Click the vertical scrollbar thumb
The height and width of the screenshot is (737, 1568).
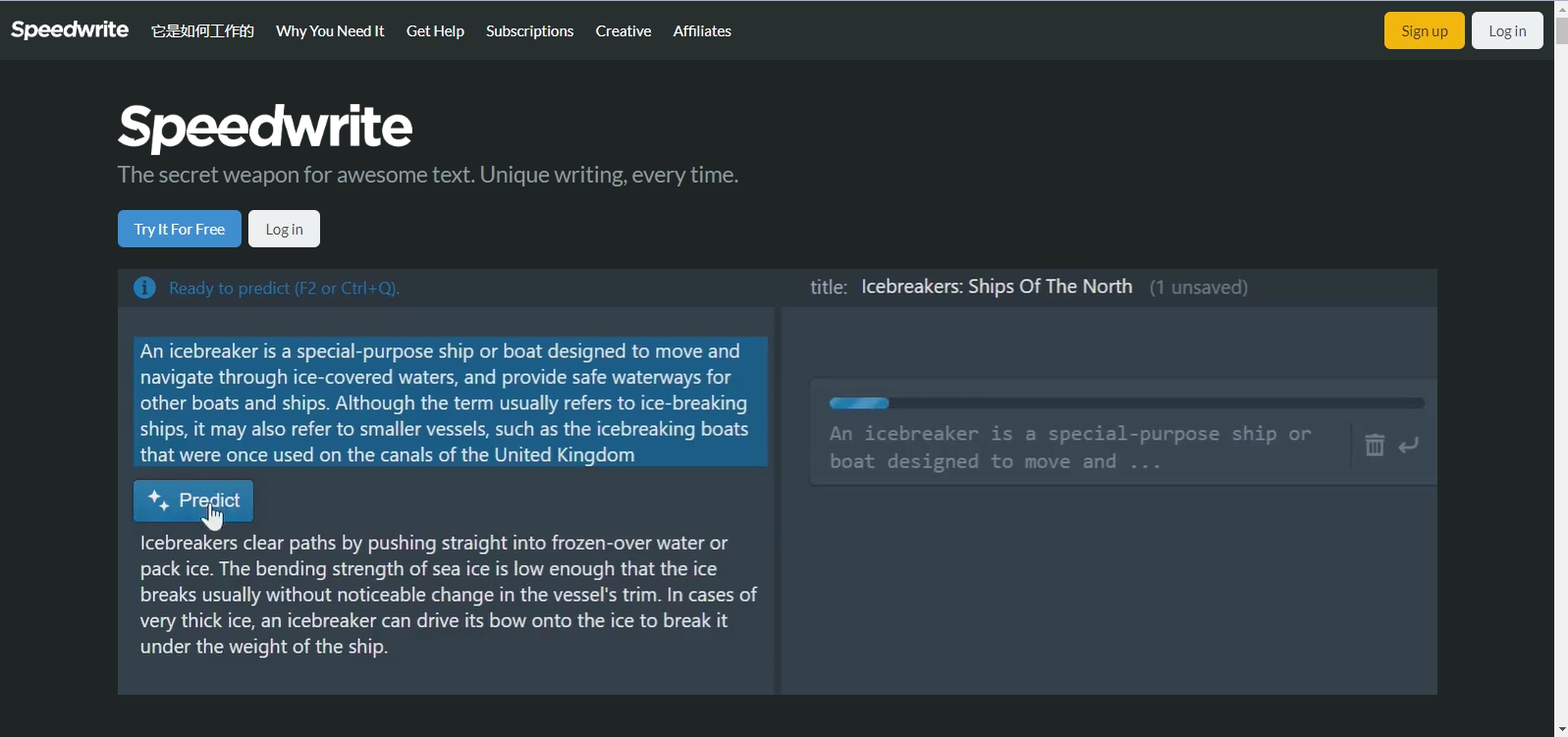tap(1561, 29)
